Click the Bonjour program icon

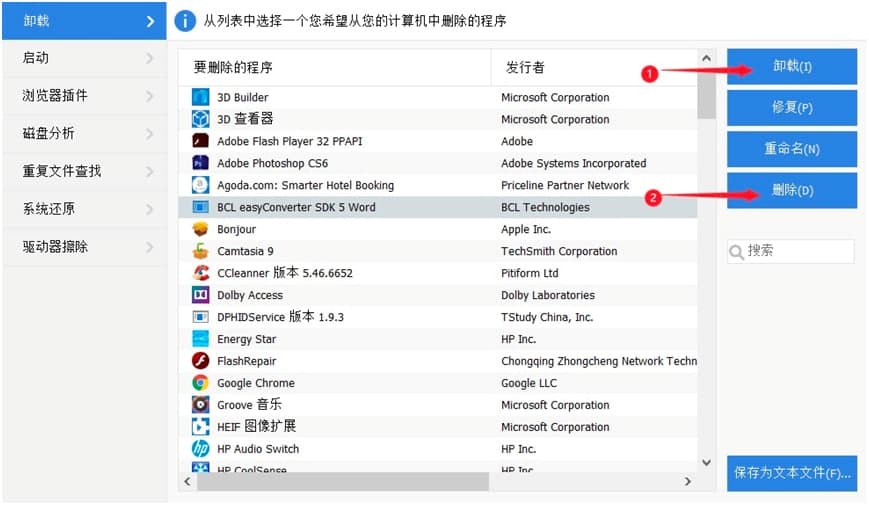pyautogui.click(x=200, y=229)
